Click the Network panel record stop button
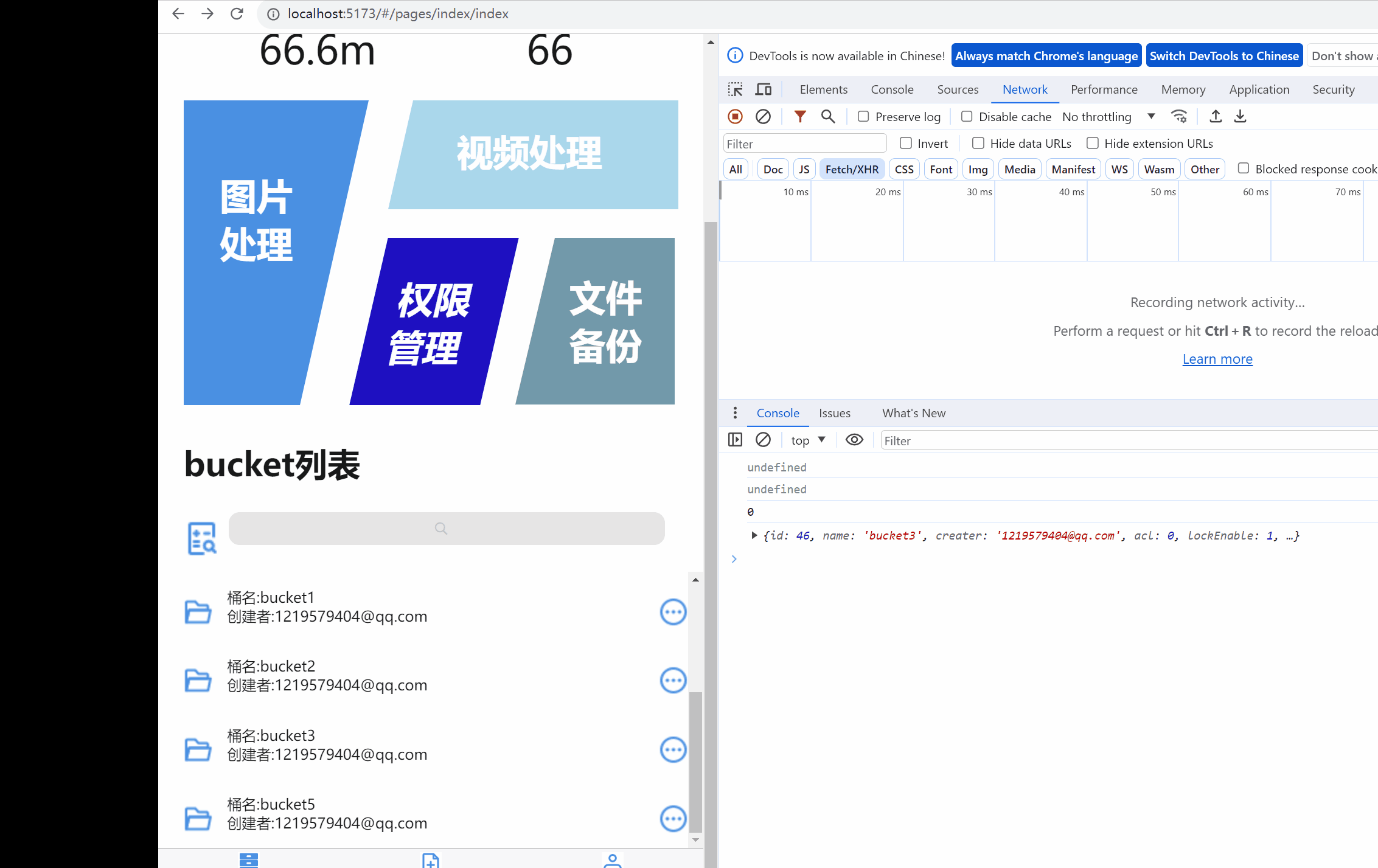This screenshot has height=868, width=1378. [736, 116]
